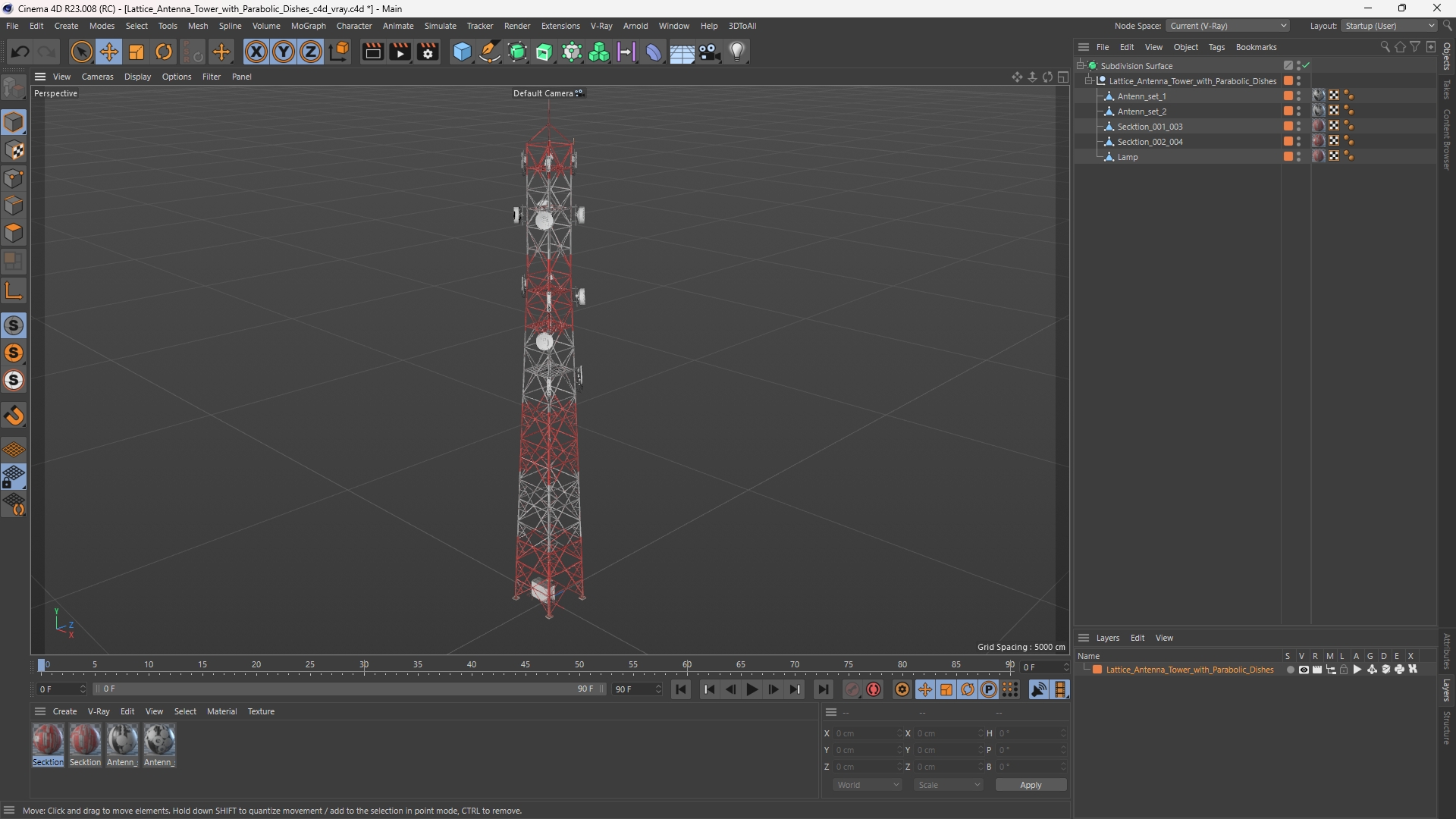The height and width of the screenshot is (819, 1456).
Task: Select the Live Selection tool
Action: pos(81,52)
